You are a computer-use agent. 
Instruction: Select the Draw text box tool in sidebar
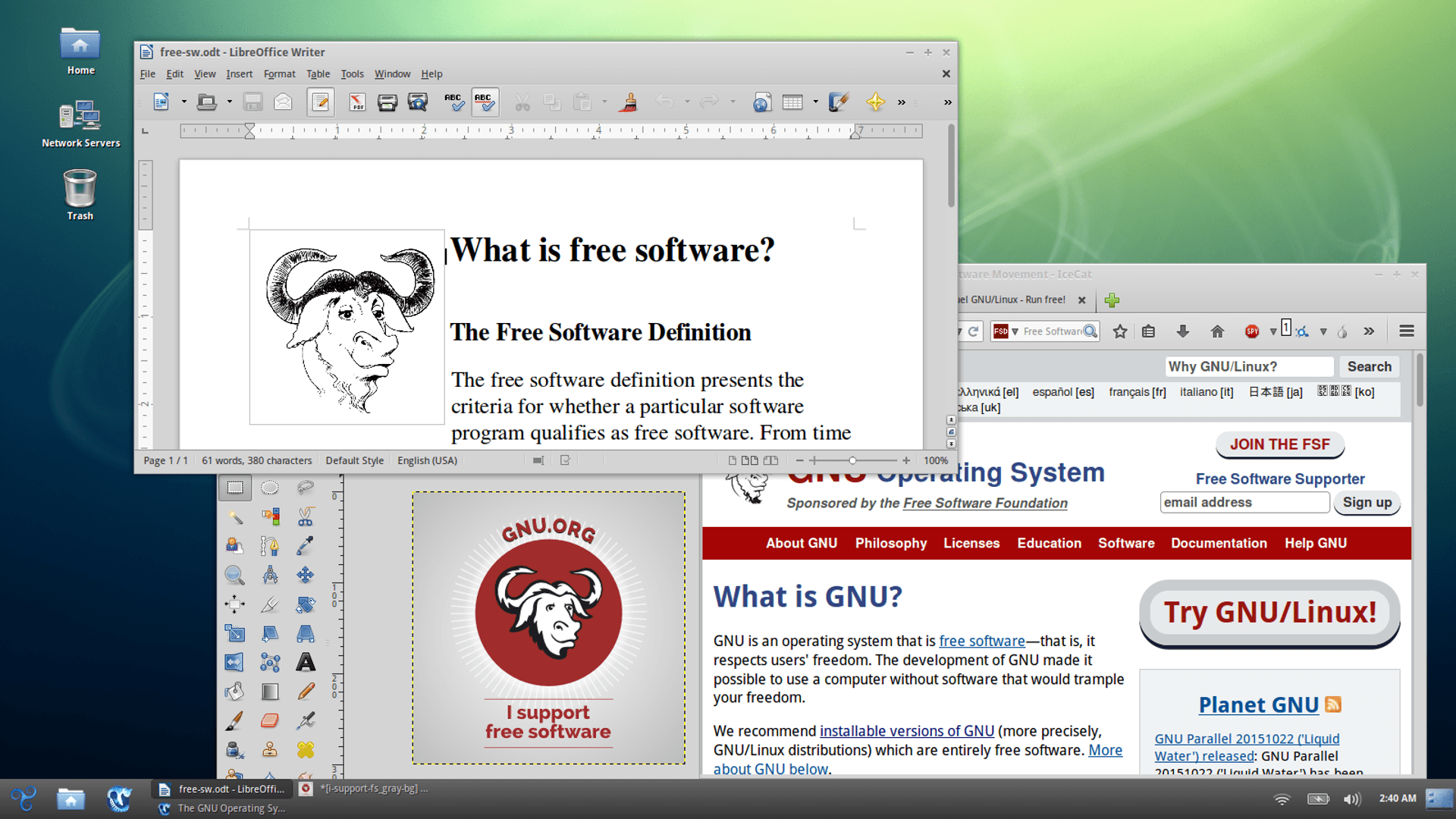pyautogui.click(x=304, y=660)
